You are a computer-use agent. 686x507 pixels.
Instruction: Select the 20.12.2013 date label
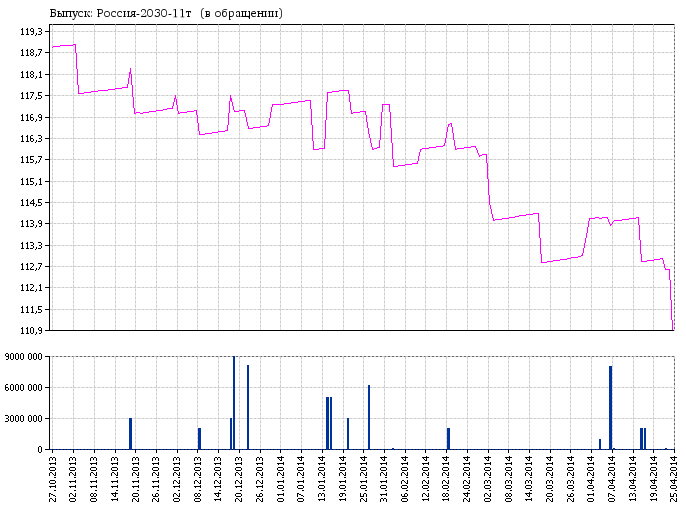point(239,477)
